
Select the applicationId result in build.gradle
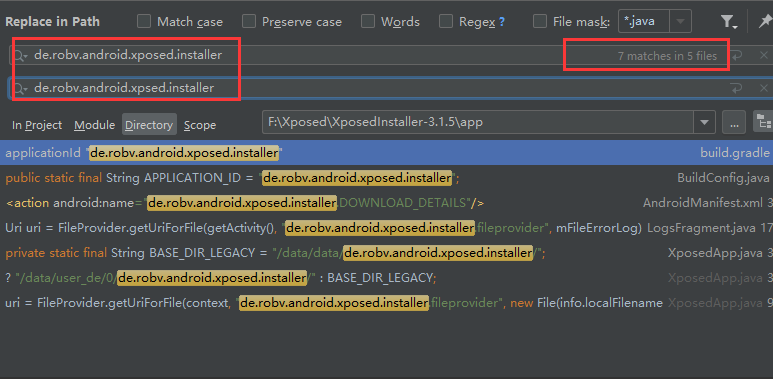point(386,153)
